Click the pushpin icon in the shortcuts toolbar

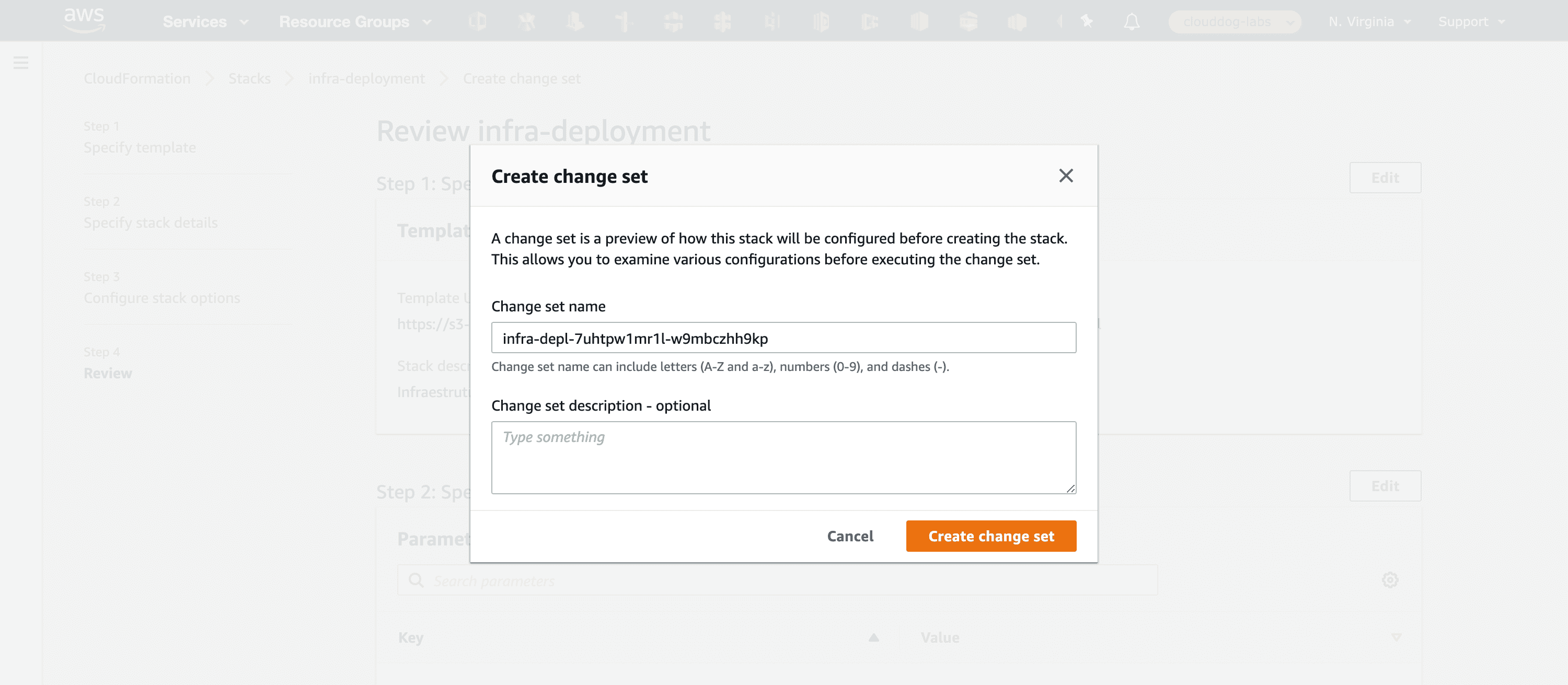coord(1087,21)
